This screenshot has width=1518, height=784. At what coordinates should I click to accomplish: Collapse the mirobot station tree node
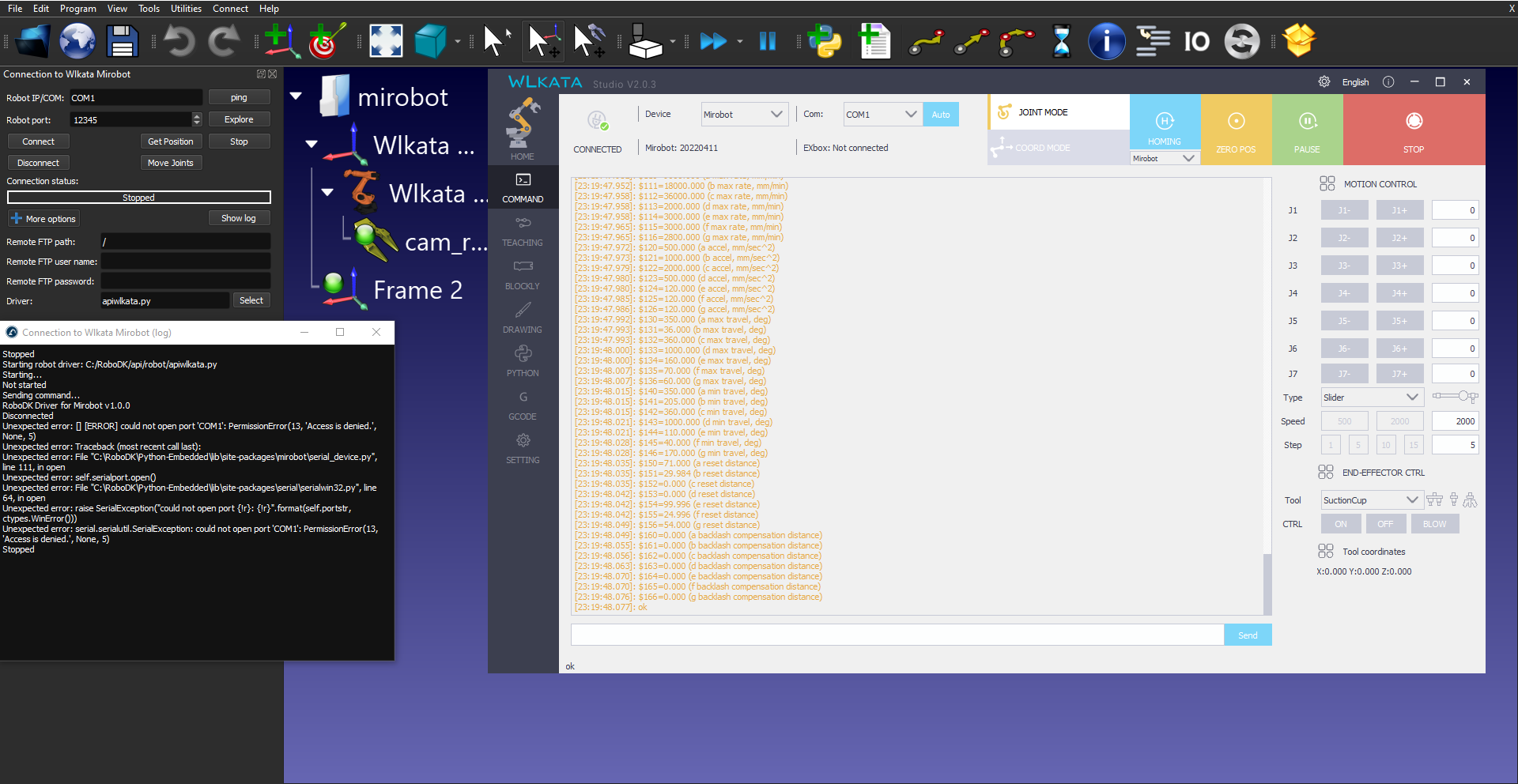click(296, 96)
